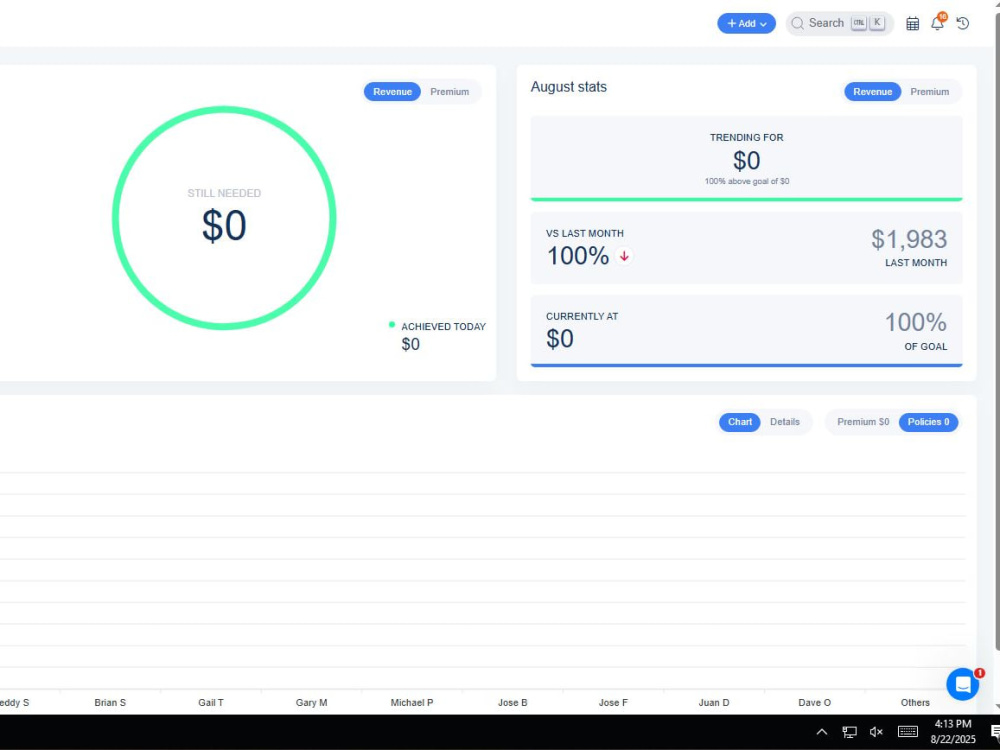1000x750 pixels.
Task: Click the August stats heading
Action: (x=569, y=87)
